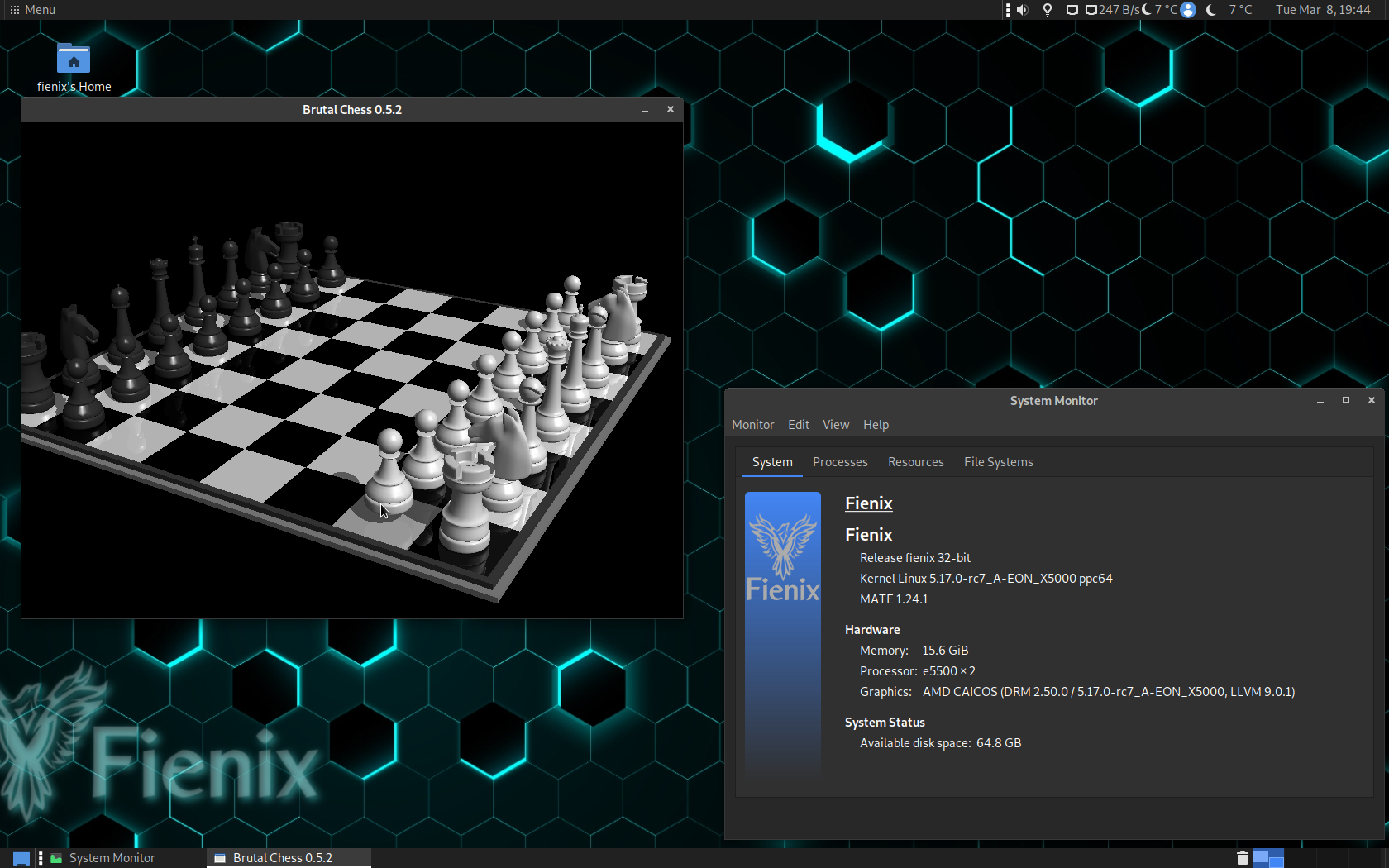
Task: Open the Edit menu in System Monitor
Action: point(799,425)
